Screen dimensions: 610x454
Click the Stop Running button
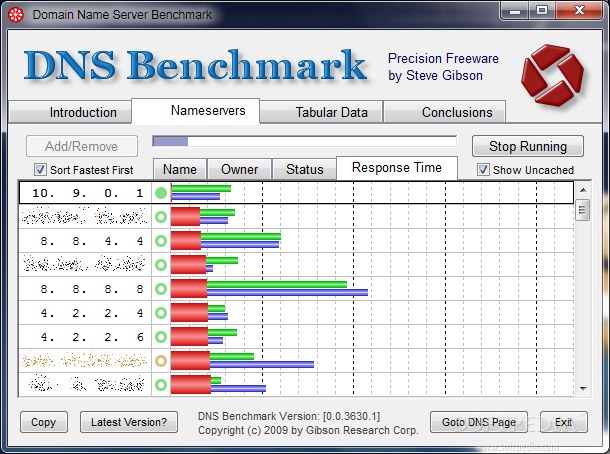(528, 146)
